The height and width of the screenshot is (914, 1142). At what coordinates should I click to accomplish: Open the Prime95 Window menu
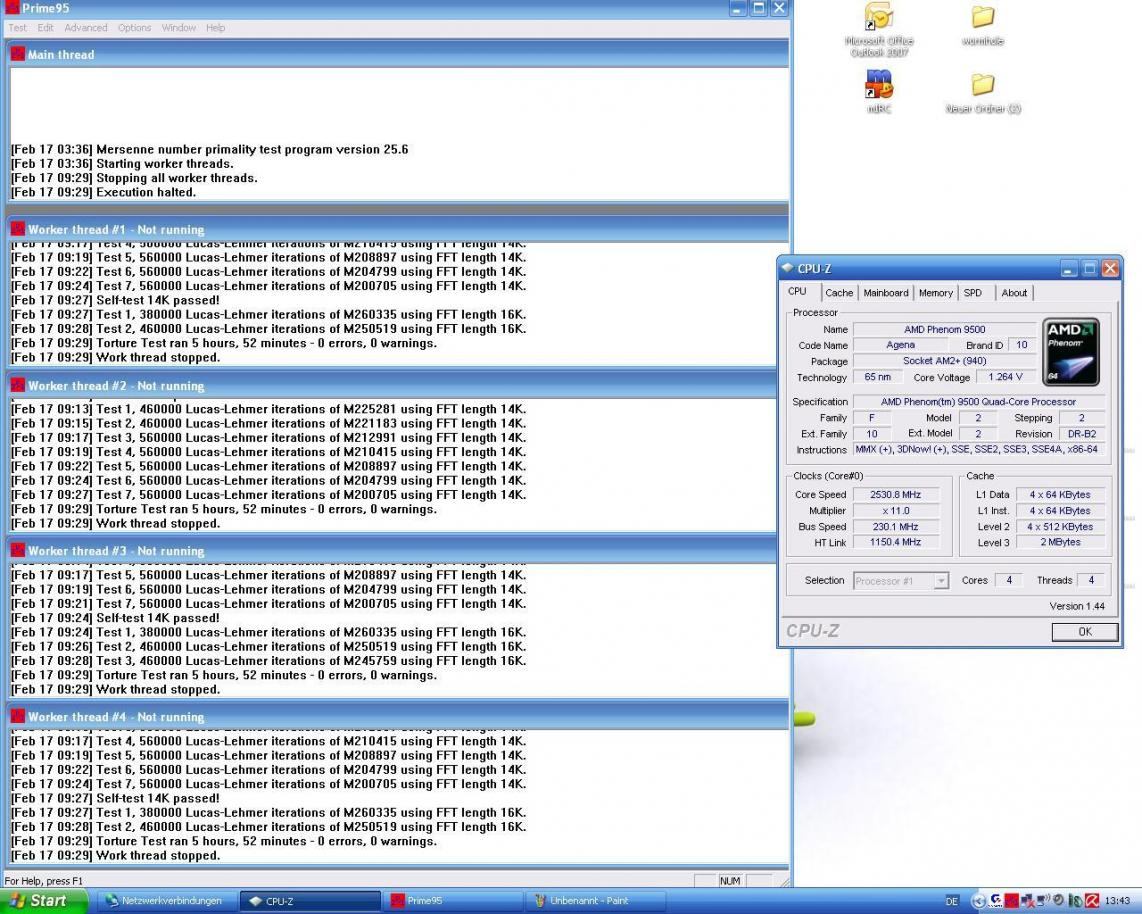click(x=178, y=28)
